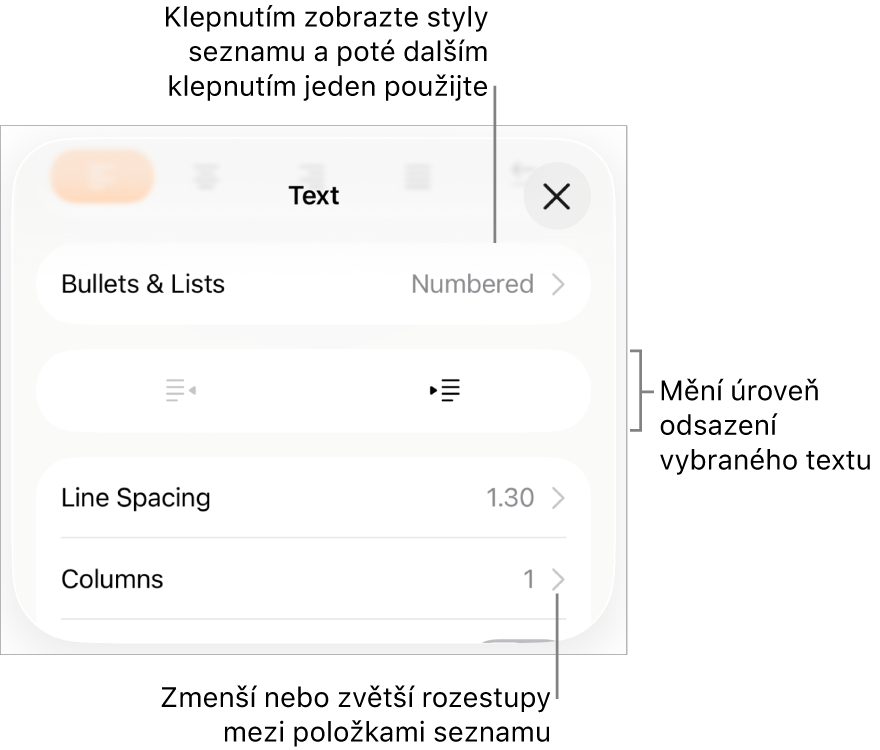The image size is (880, 750).
Task: Close the Text panel with X
Action: click(556, 197)
